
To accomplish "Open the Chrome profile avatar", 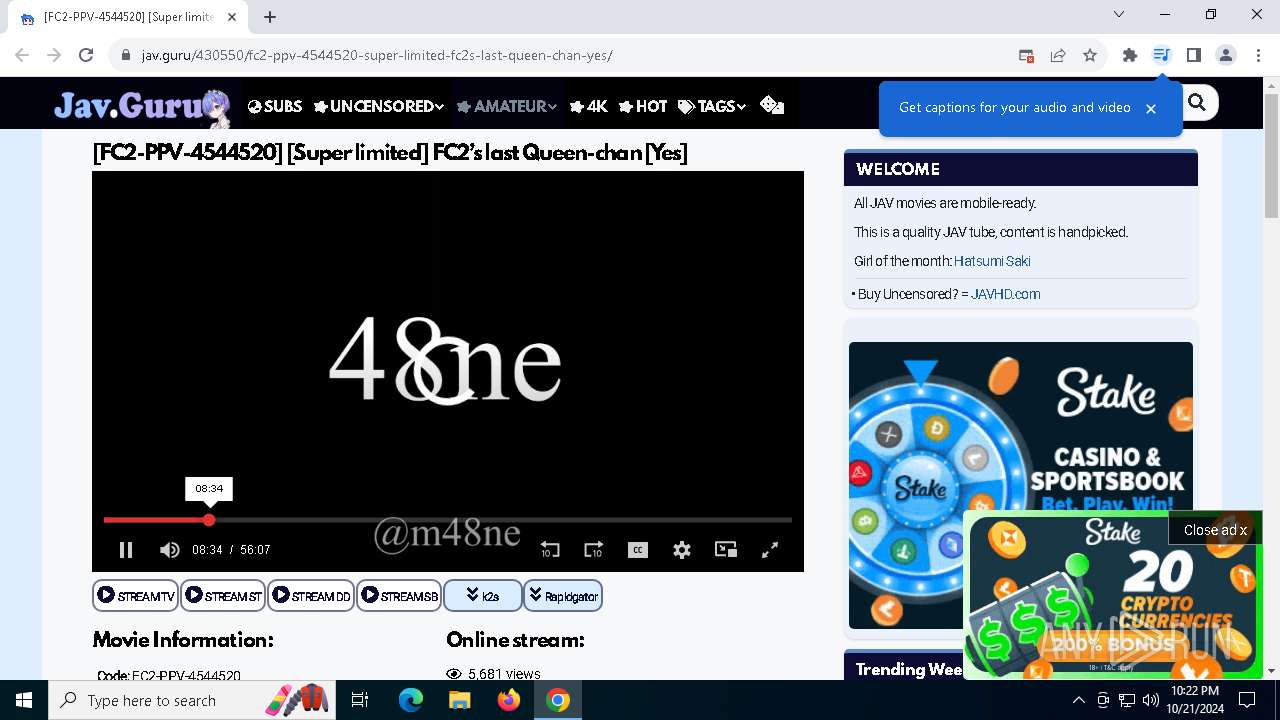I will tap(1226, 55).
